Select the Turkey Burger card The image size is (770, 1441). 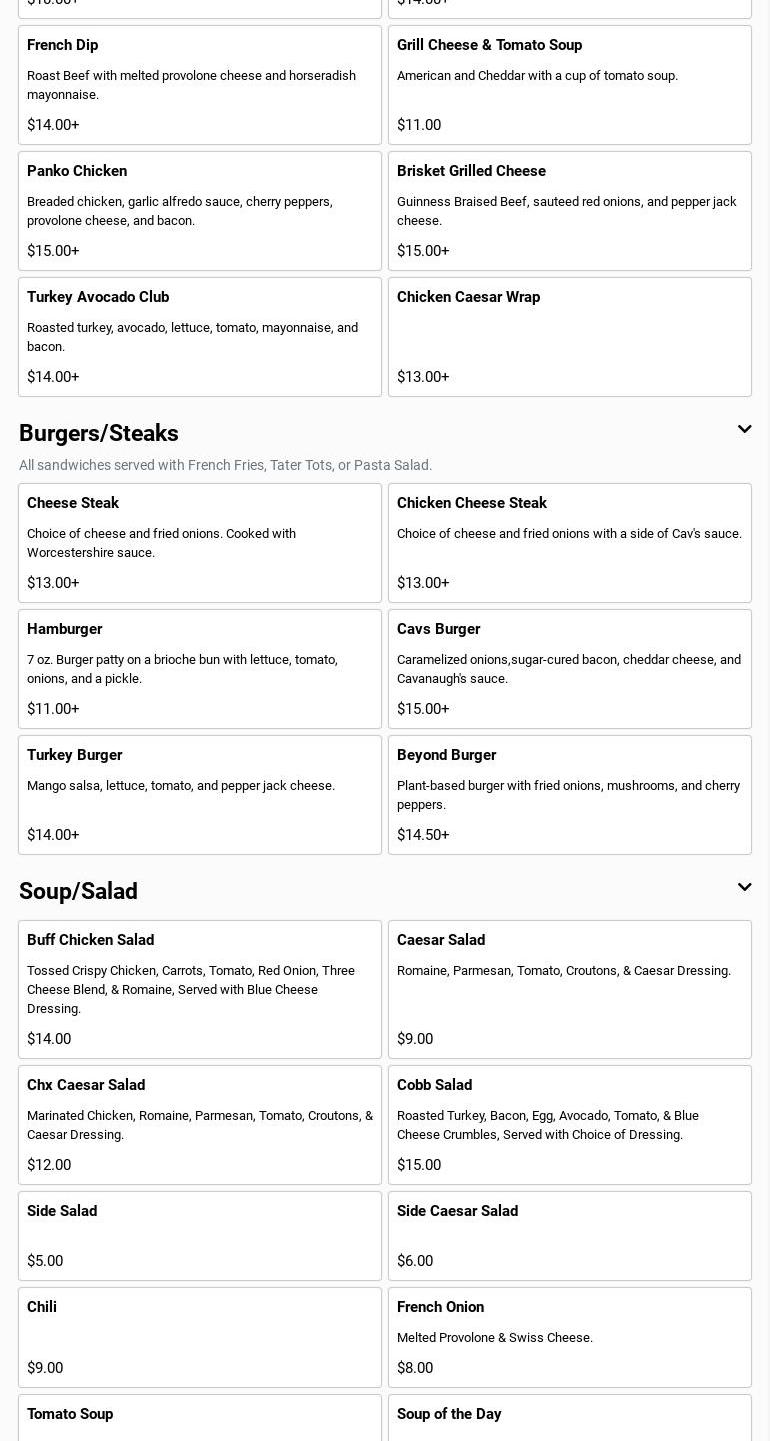[x=200, y=795]
